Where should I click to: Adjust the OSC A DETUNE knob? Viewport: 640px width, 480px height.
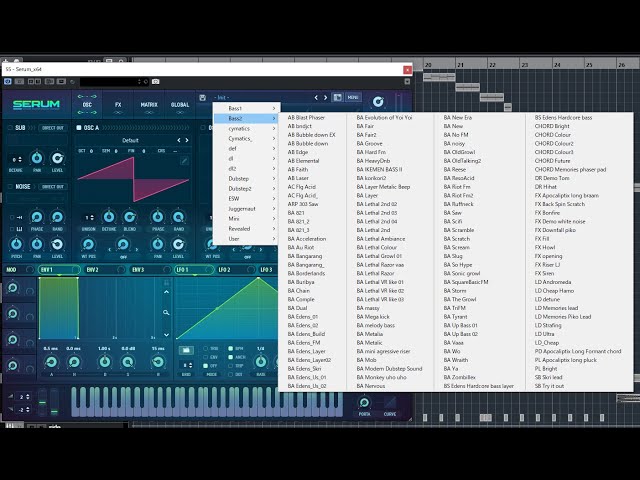coord(109,217)
